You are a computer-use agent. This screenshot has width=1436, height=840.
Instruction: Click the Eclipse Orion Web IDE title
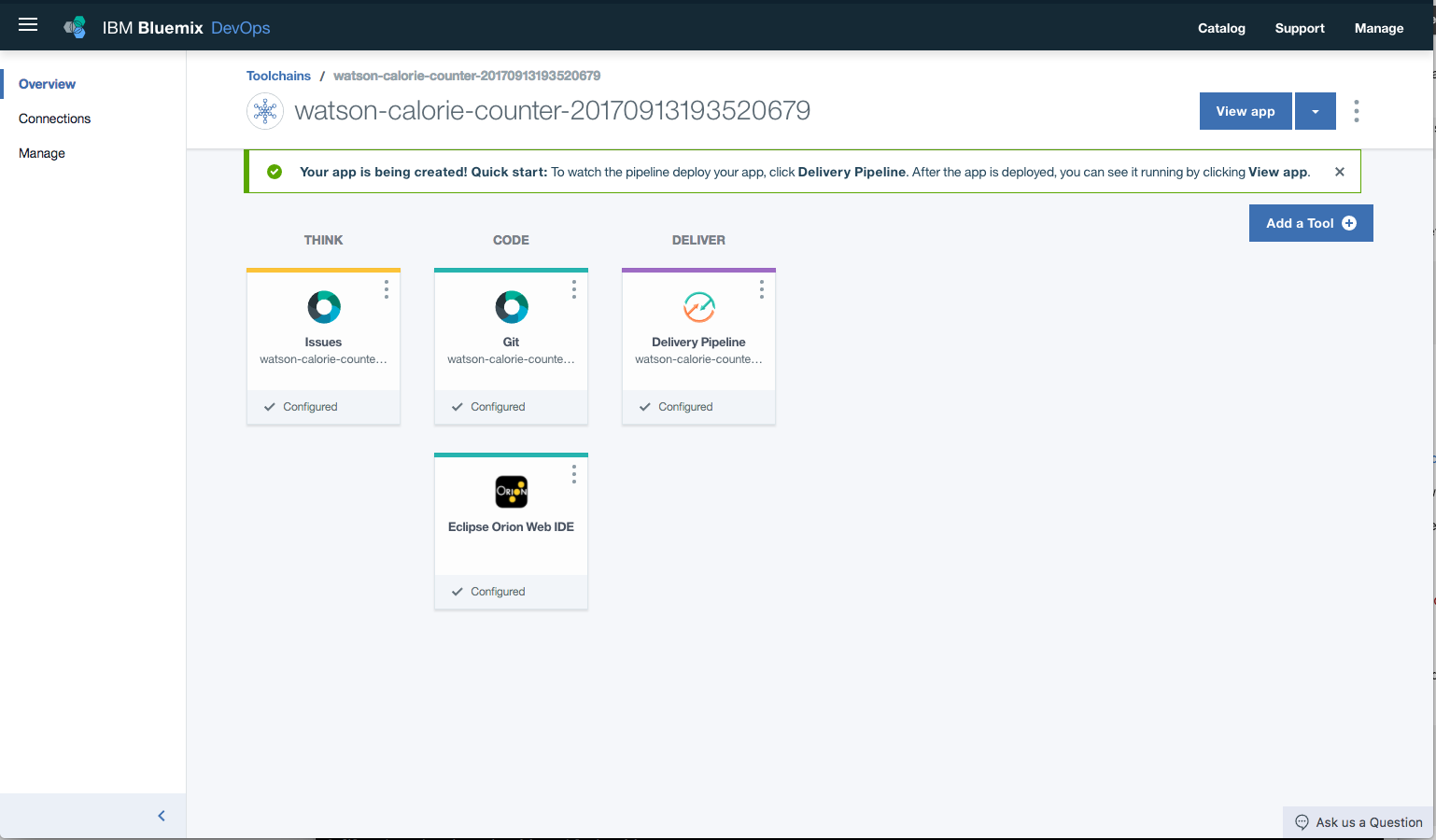pyautogui.click(x=511, y=527)
